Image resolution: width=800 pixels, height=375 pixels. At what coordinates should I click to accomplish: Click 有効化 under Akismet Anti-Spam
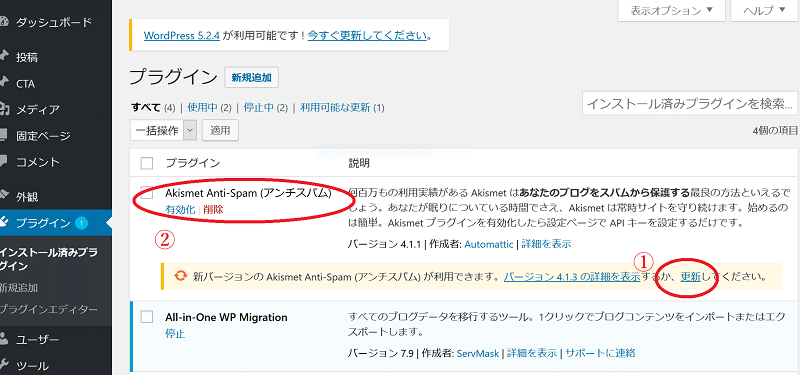[180, 210]
